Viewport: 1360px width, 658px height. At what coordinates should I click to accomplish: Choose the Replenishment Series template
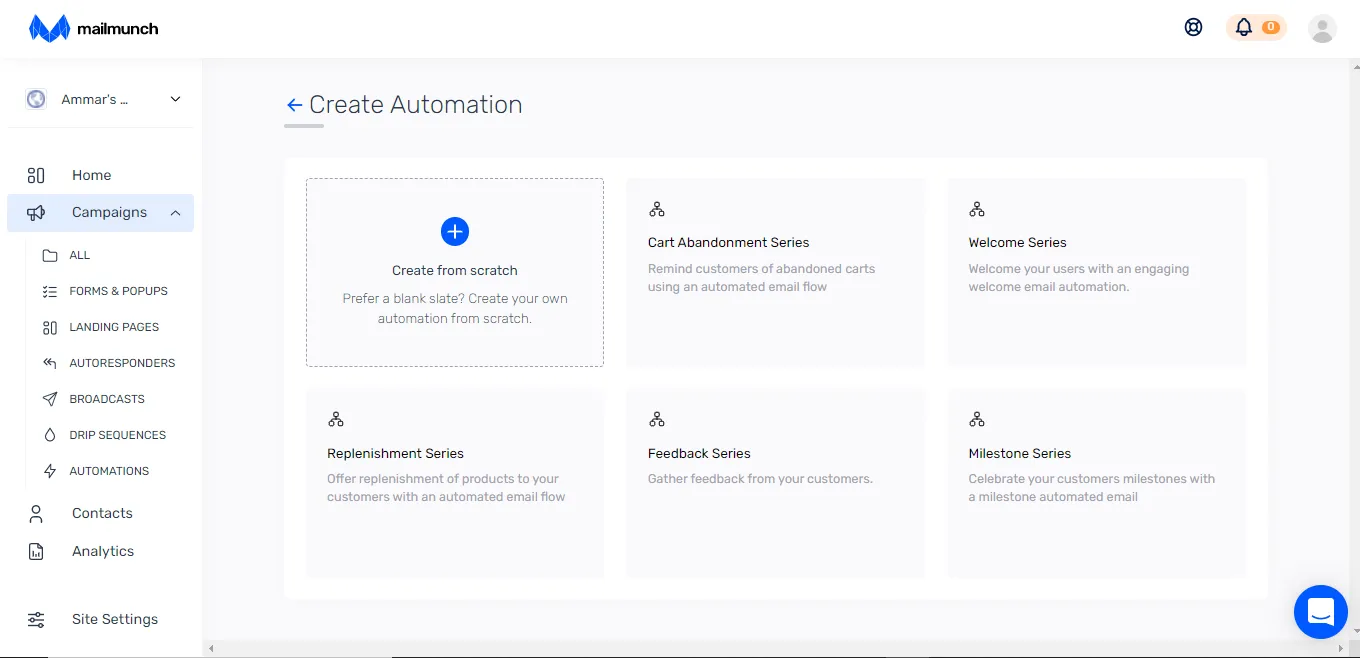coord(455,483)
